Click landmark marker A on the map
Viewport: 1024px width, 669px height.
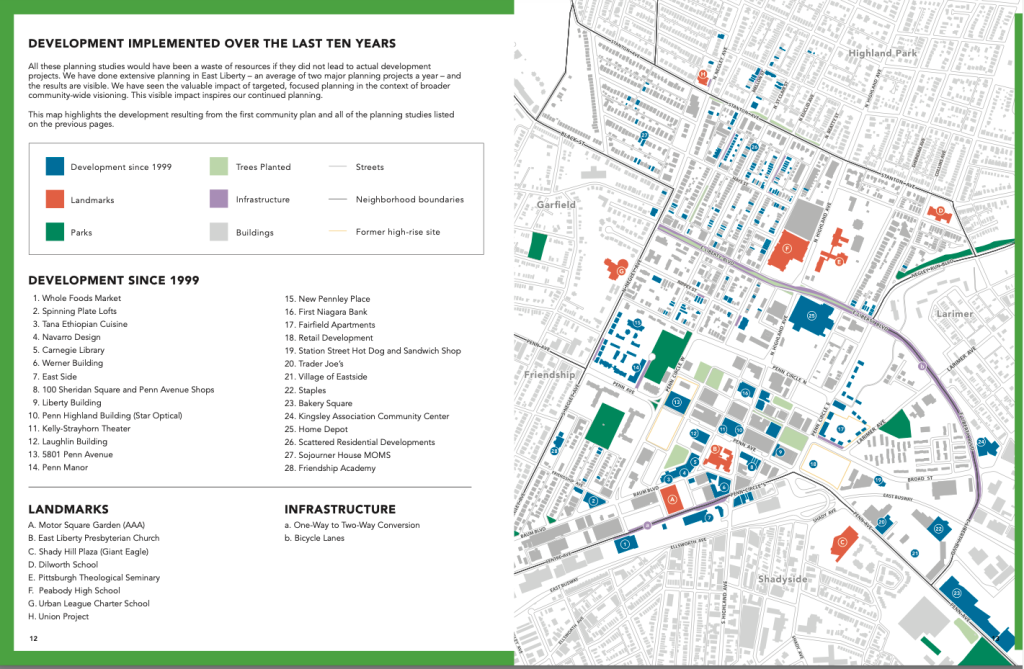point(673,498)
